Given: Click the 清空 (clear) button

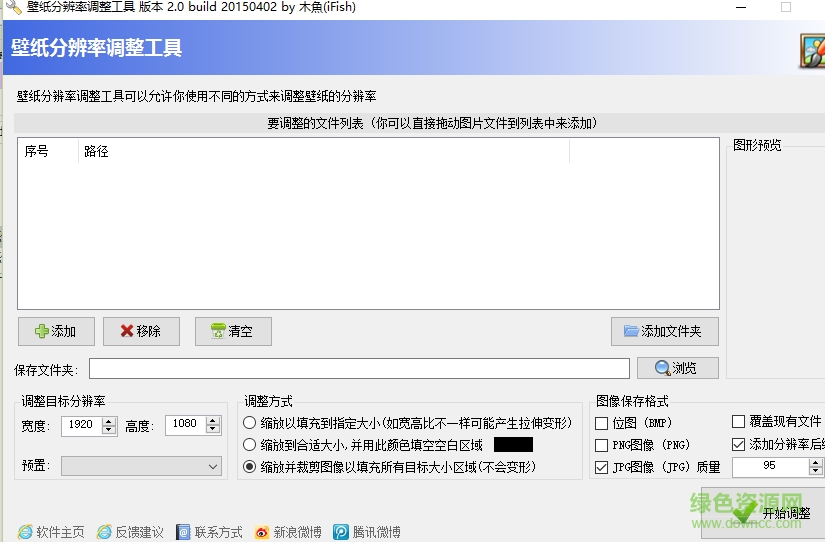Looking at the screenshot, I should coord(233,331).
